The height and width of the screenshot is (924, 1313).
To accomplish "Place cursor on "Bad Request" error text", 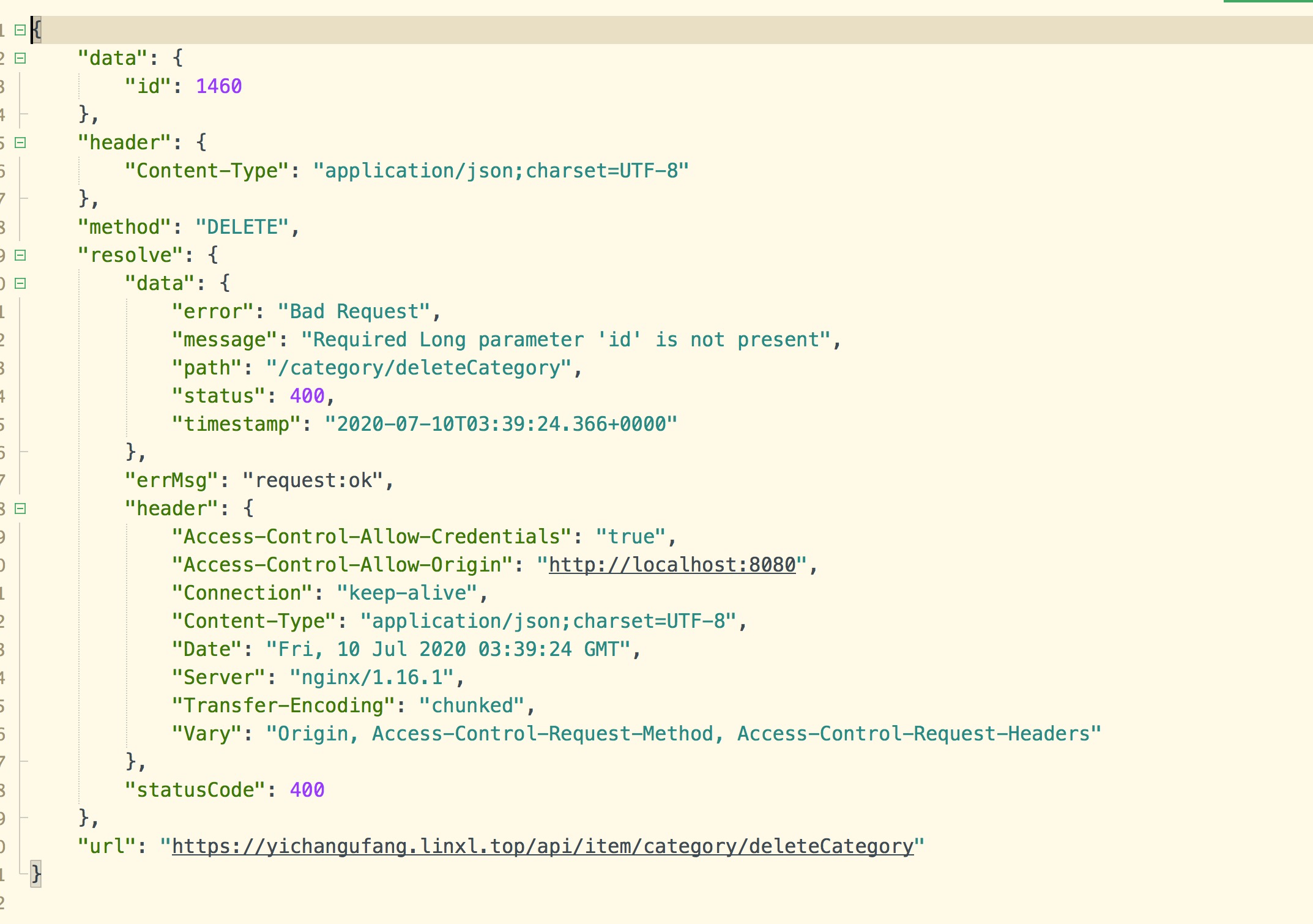I will (x=354, y=311).
